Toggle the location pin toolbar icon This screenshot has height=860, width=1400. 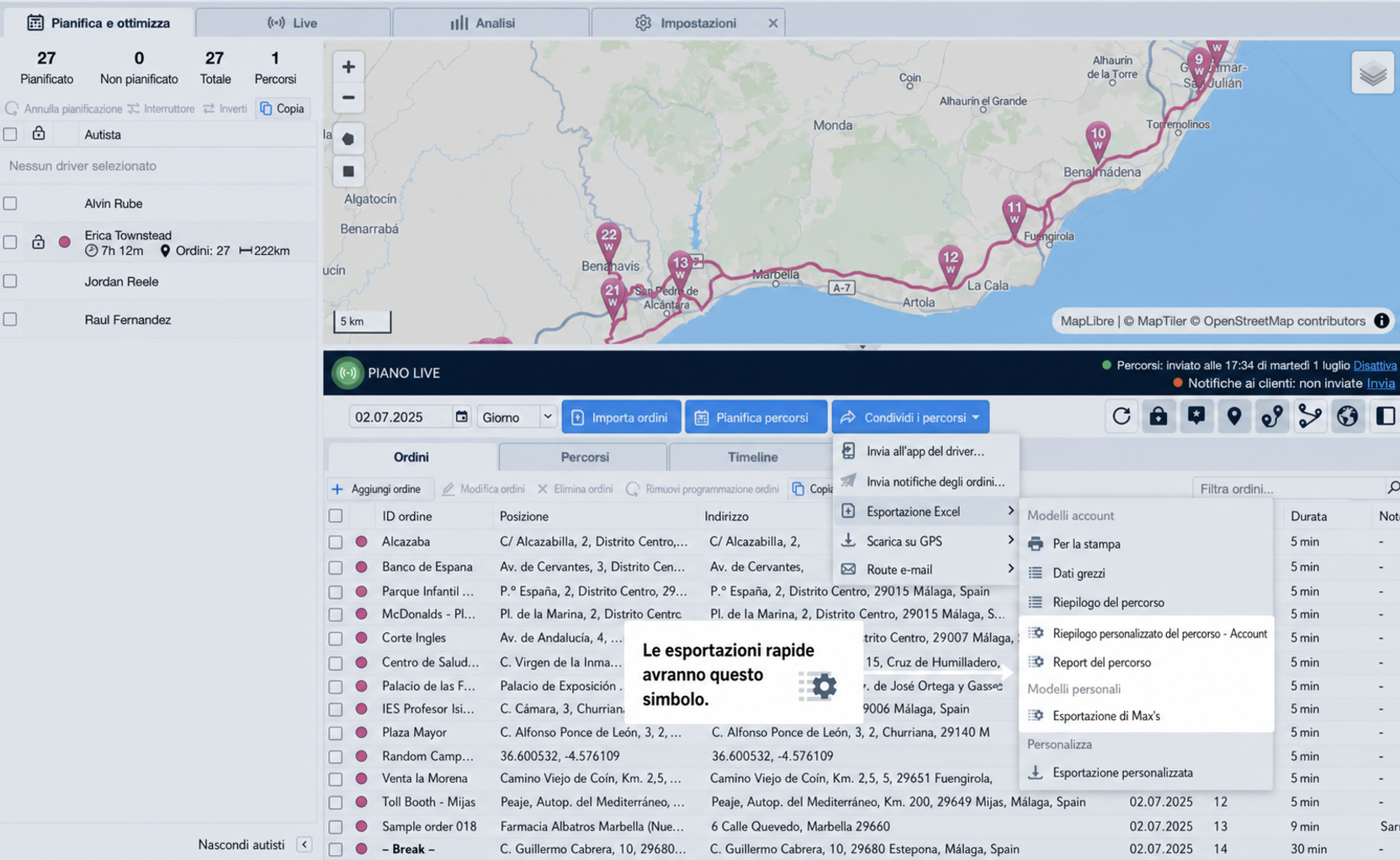pos(1234,417)
